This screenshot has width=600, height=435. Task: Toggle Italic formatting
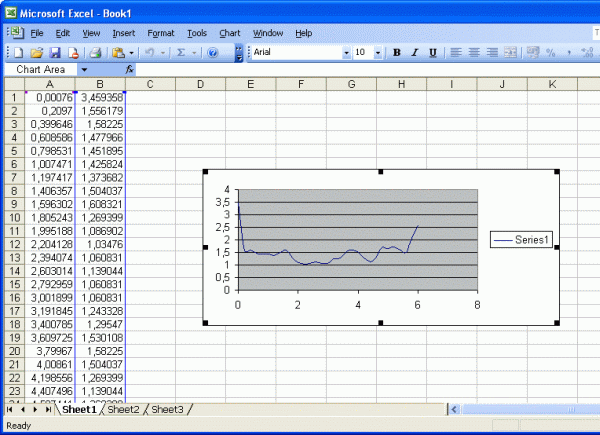click(415, 52)
